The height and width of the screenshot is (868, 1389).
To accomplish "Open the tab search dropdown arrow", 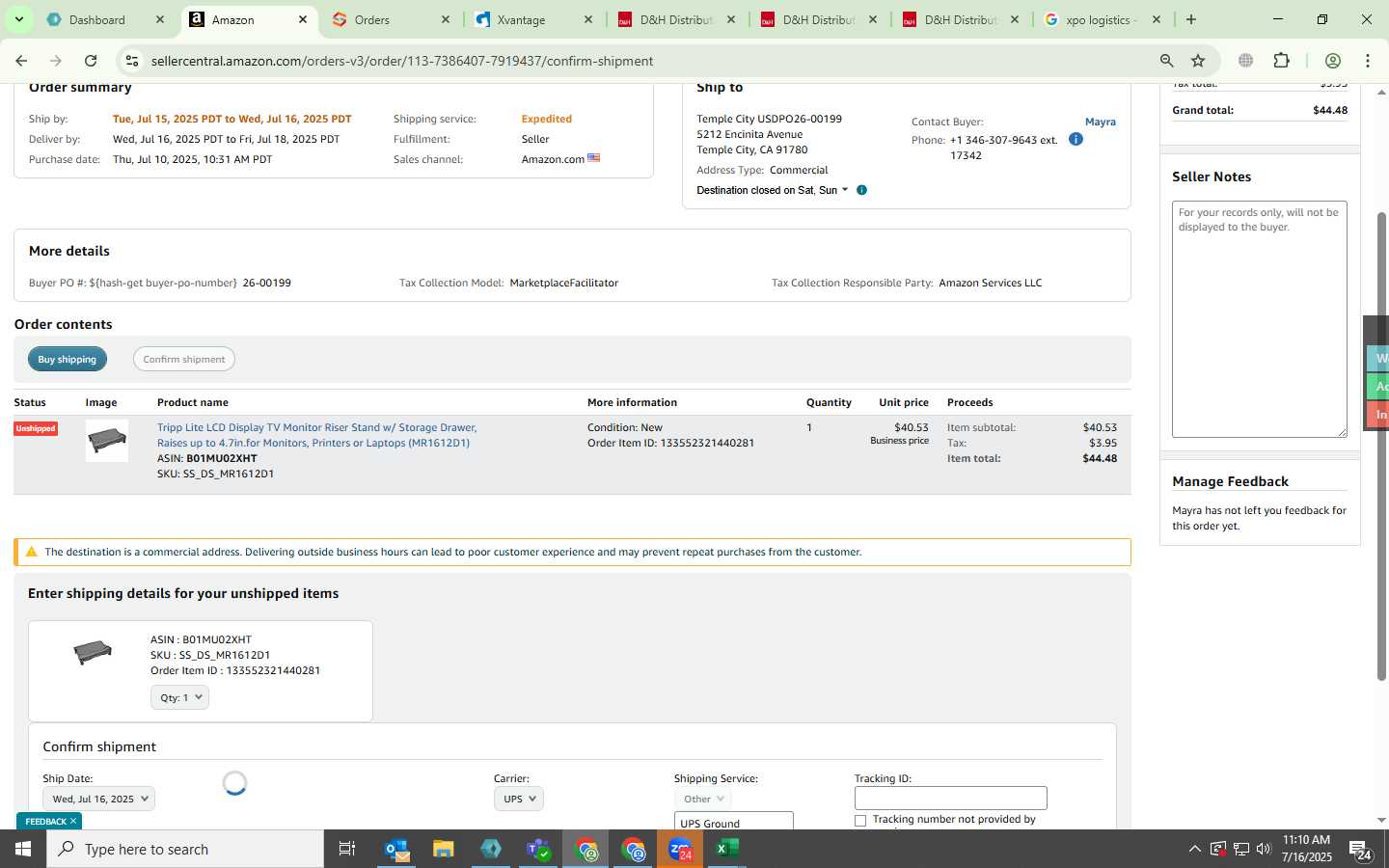I will click(19, 19).
